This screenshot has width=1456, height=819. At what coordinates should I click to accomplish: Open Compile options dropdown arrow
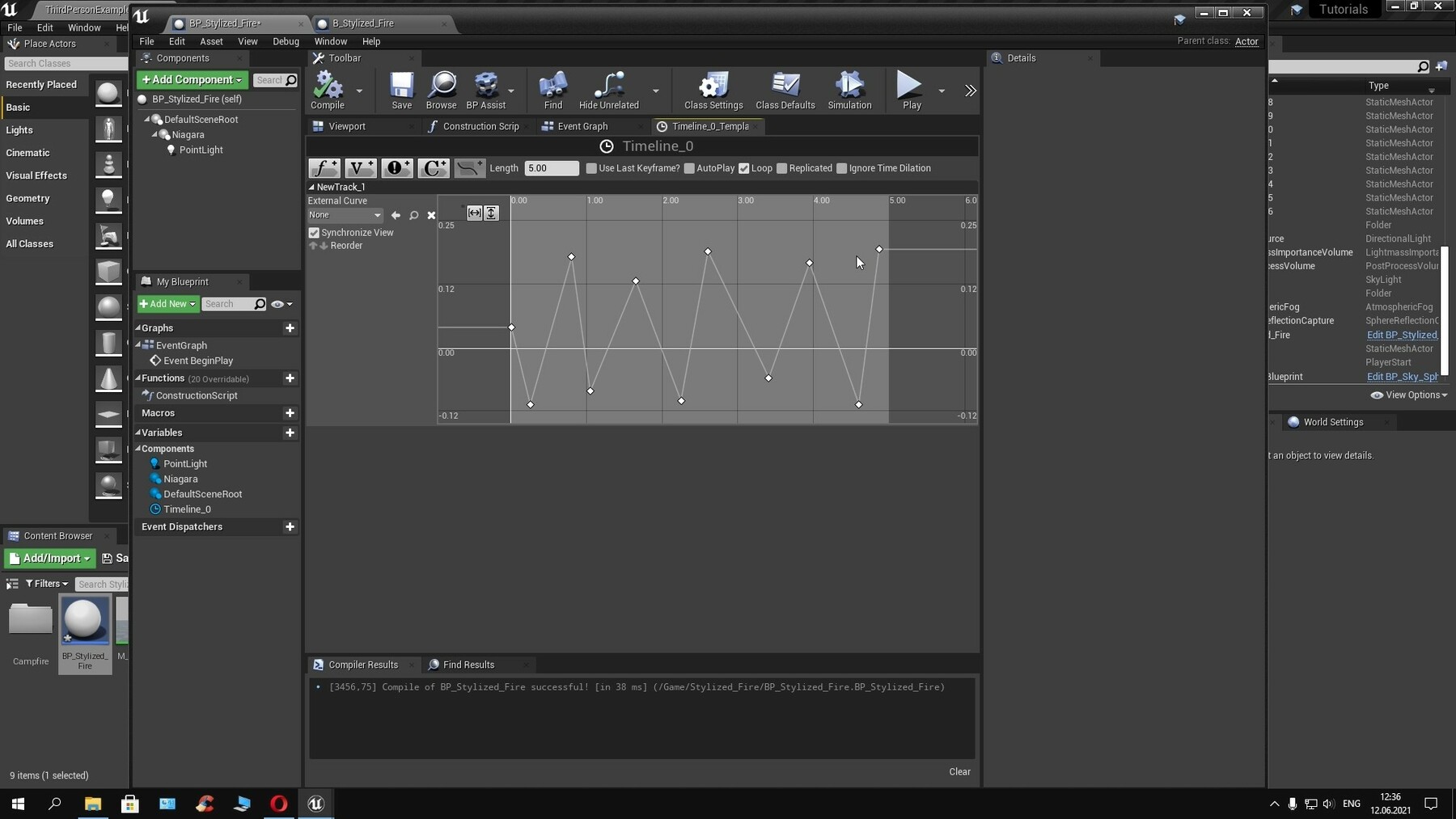[x=359, y=91]
